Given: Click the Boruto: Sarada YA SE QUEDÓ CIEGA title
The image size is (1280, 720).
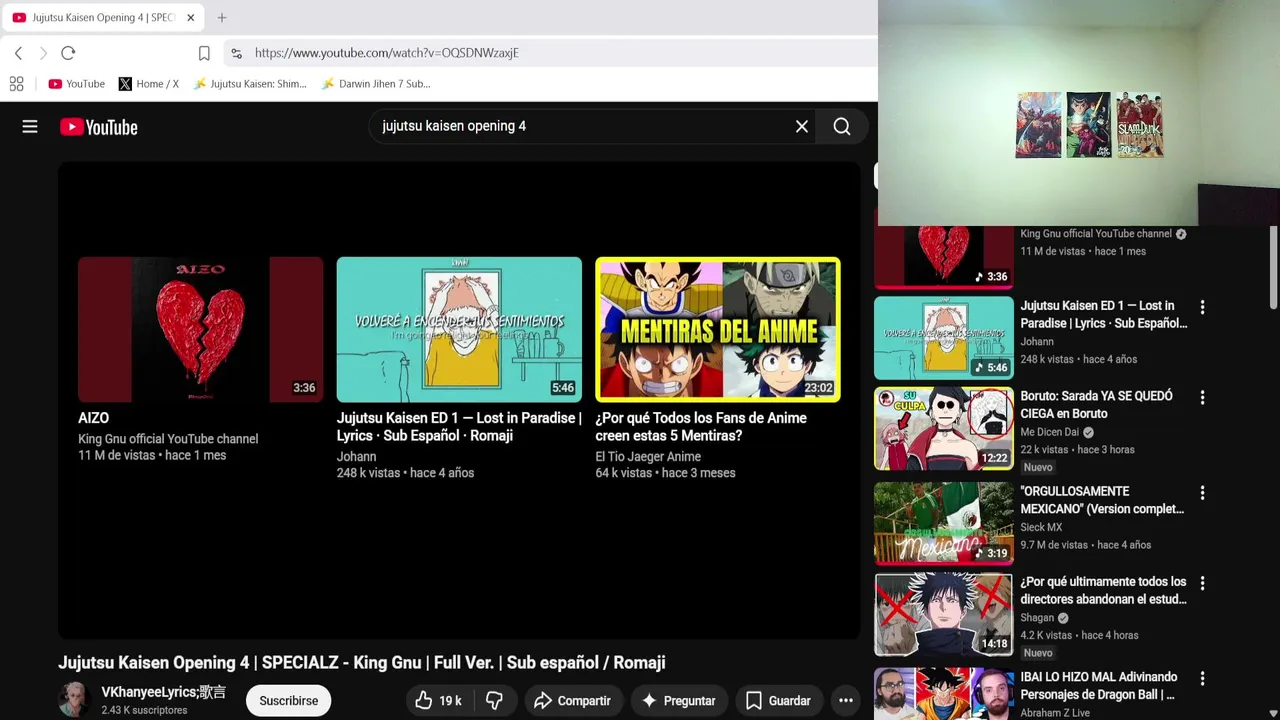Looking at the screenshot, I should tap(1096, 405).
